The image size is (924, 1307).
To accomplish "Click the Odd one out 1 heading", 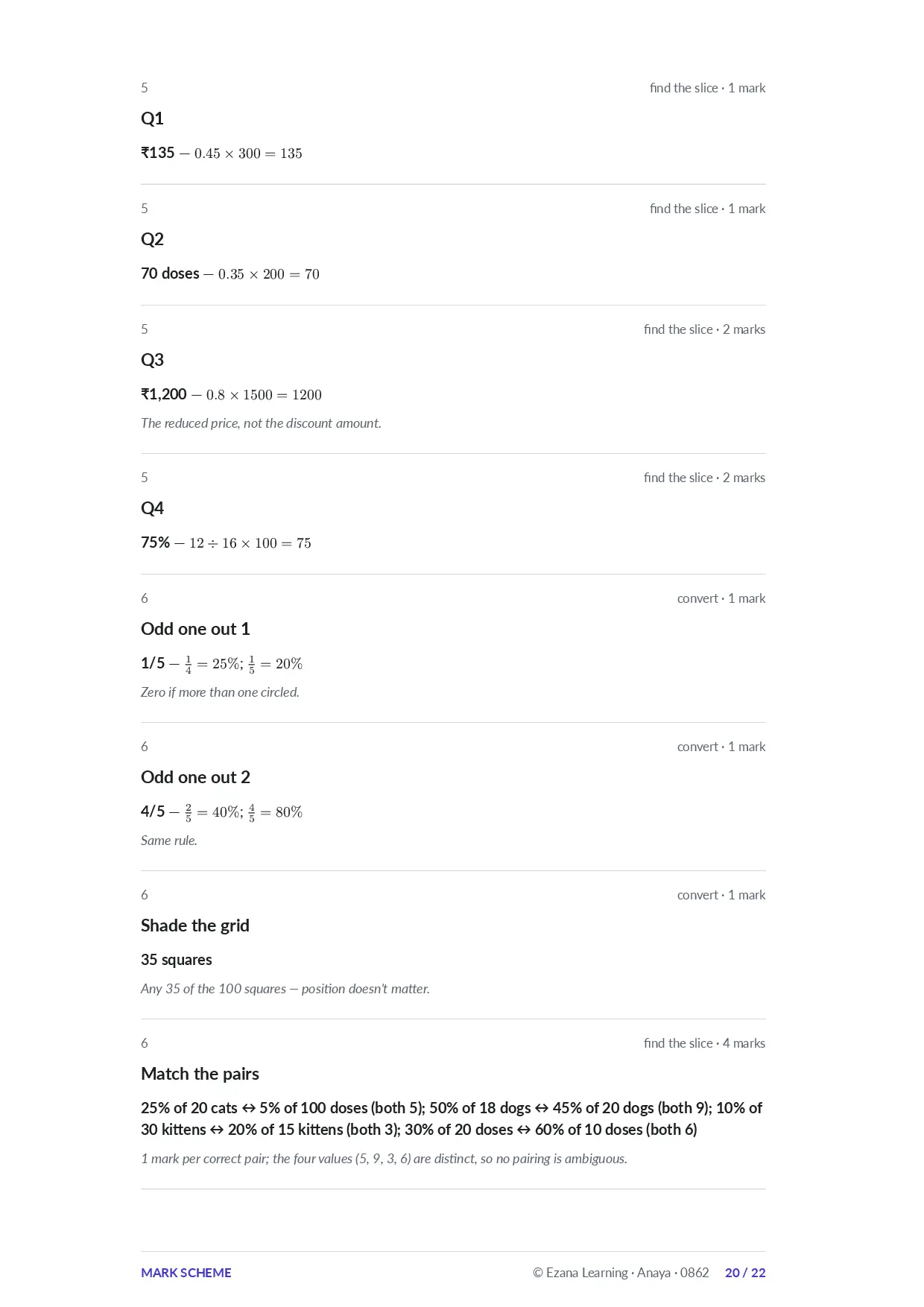I will (x=195, y=629).
